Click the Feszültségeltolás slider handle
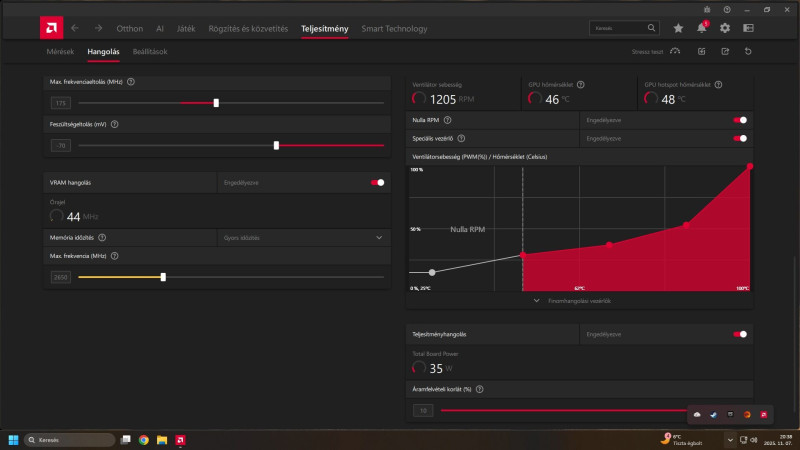Screen dimensions: 800x450 click(276, 145)
